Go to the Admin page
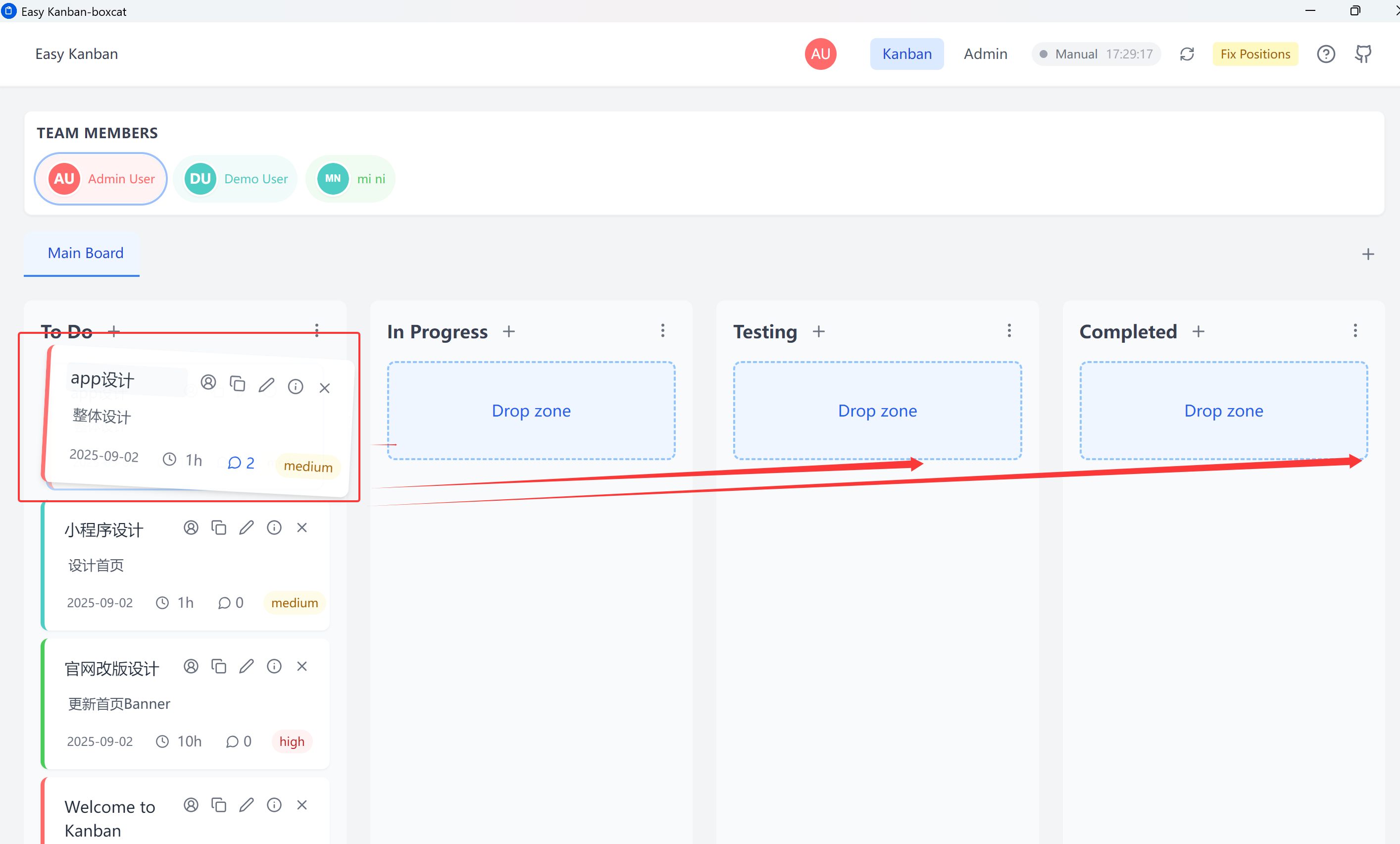This screenshot has width=1400, height=844. (x=985, y=54)
